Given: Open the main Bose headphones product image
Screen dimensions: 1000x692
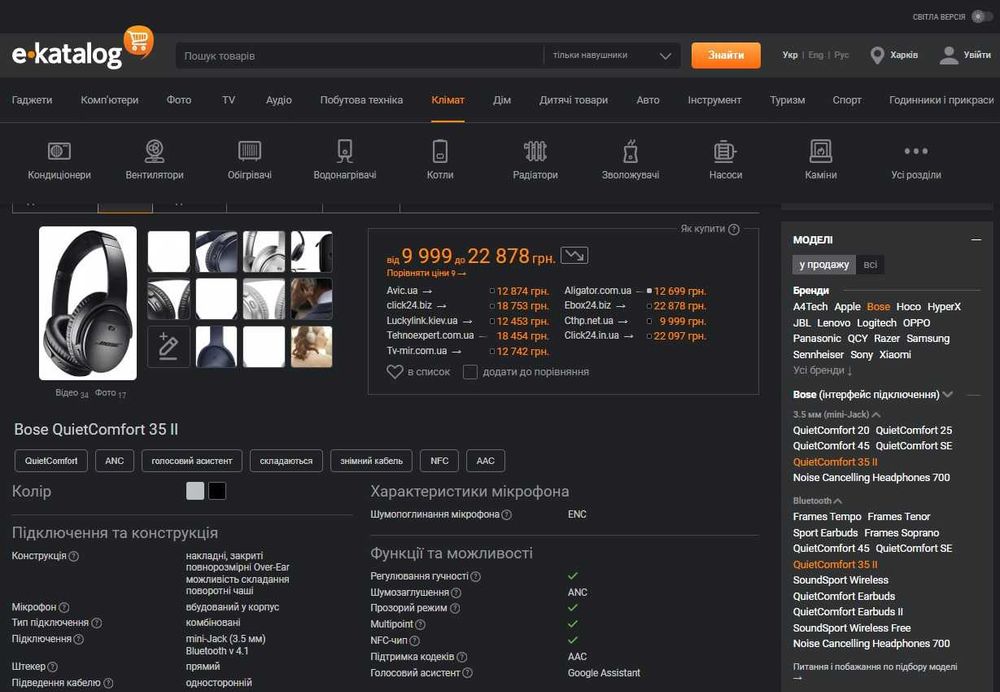Looking at the screenshot, I should [x=88, y=303].
